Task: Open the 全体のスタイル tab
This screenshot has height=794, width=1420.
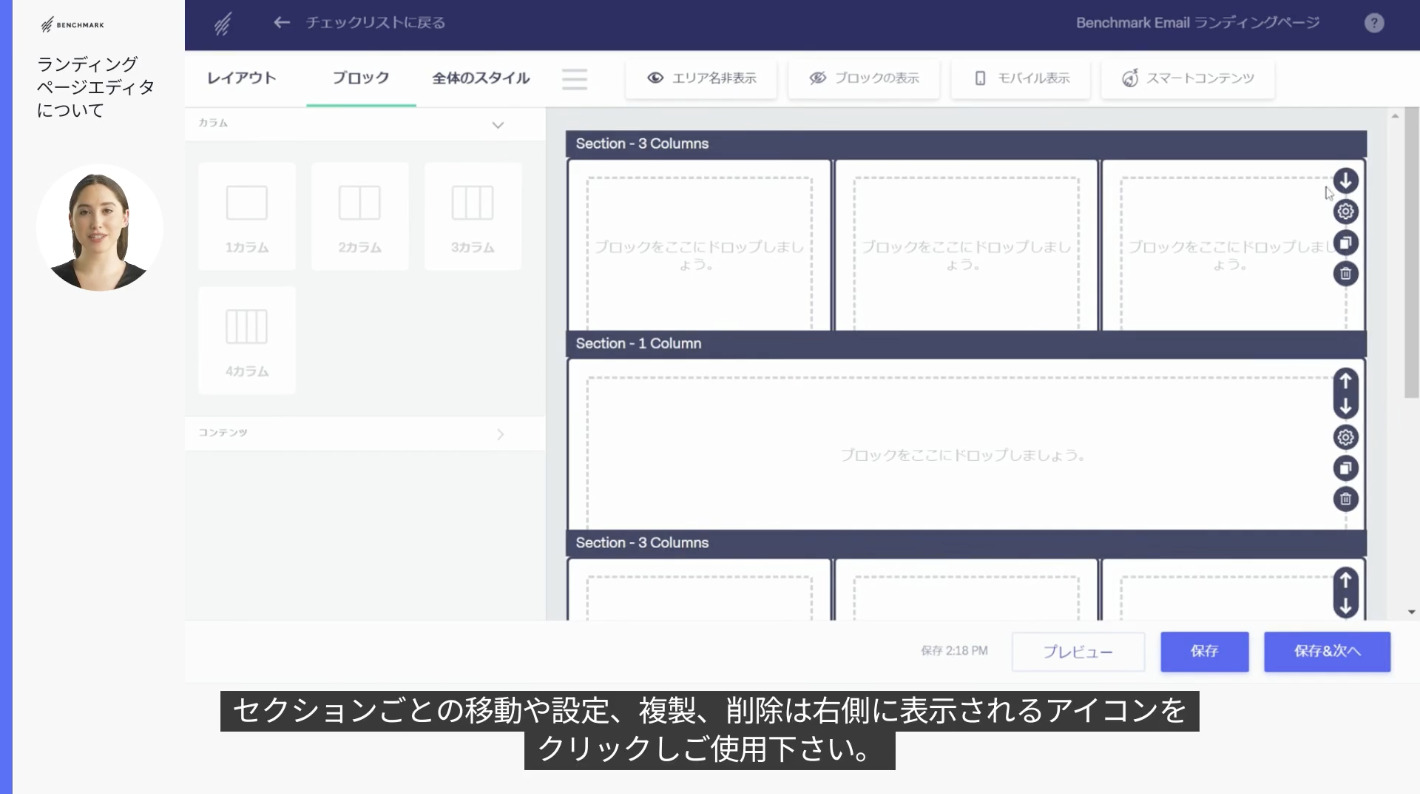Action: (481, 78)
